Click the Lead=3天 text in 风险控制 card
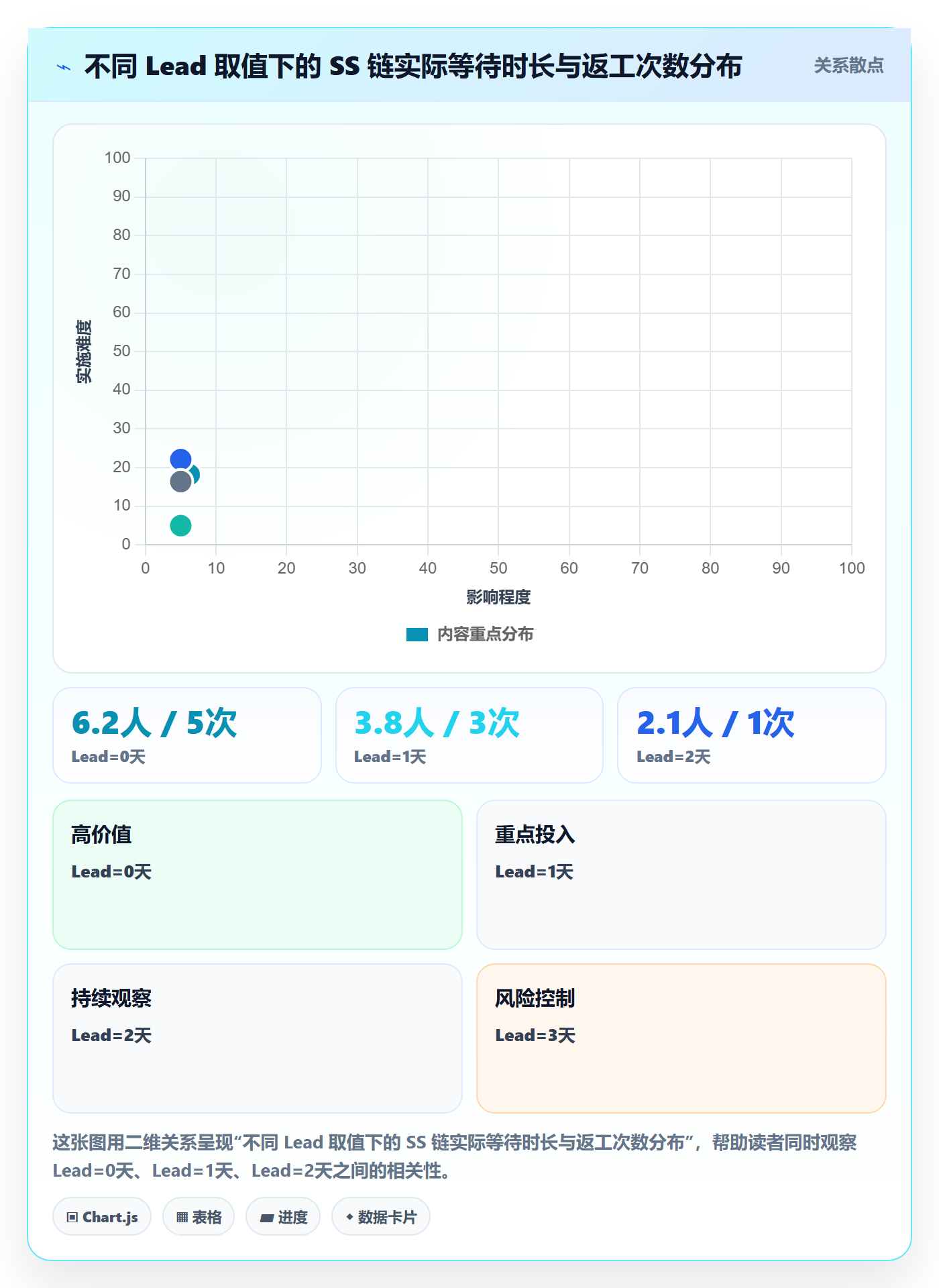The height and width of the screenshot is (1288, 939). [535, 1035]
